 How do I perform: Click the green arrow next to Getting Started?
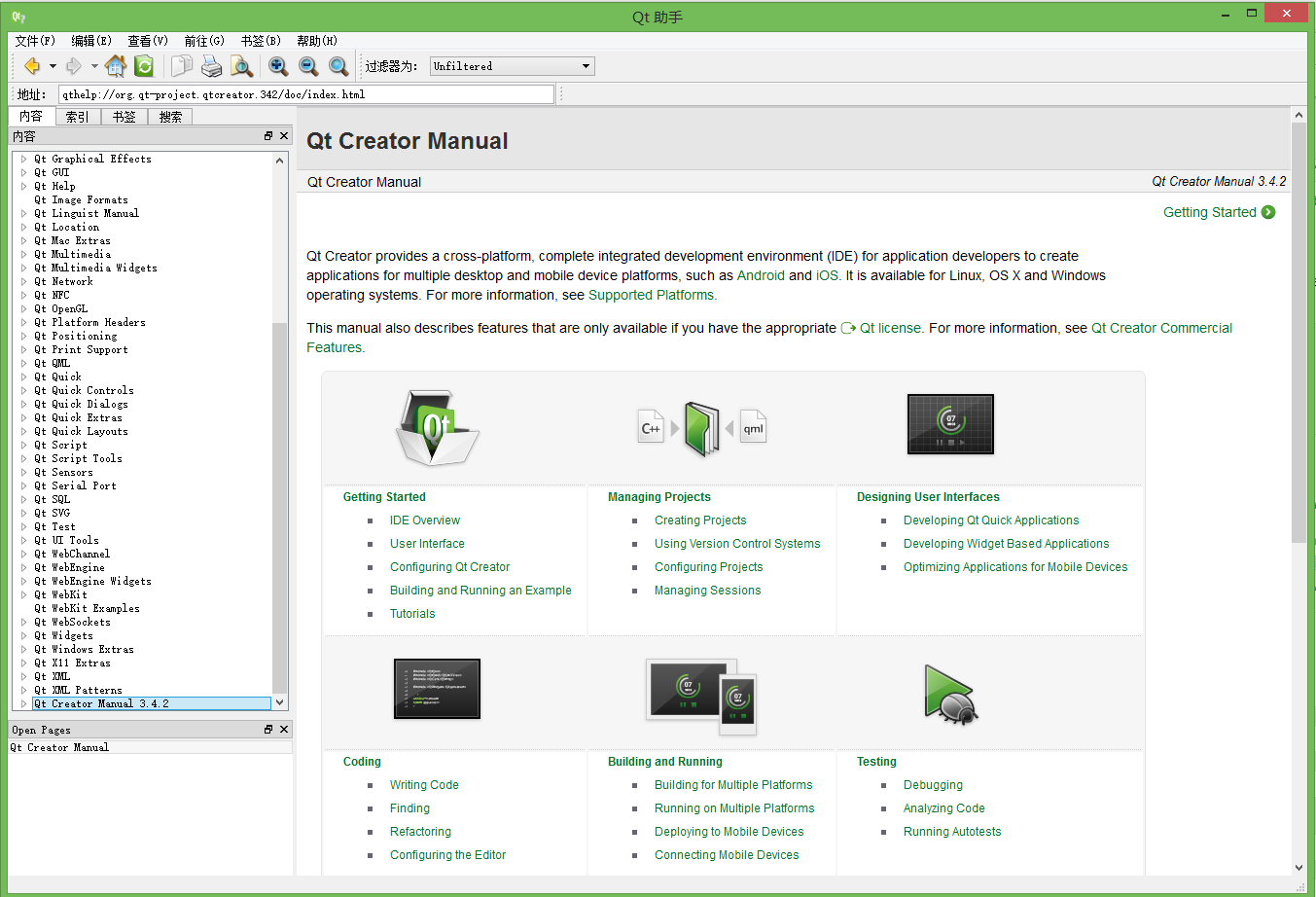click(1268, 212)
